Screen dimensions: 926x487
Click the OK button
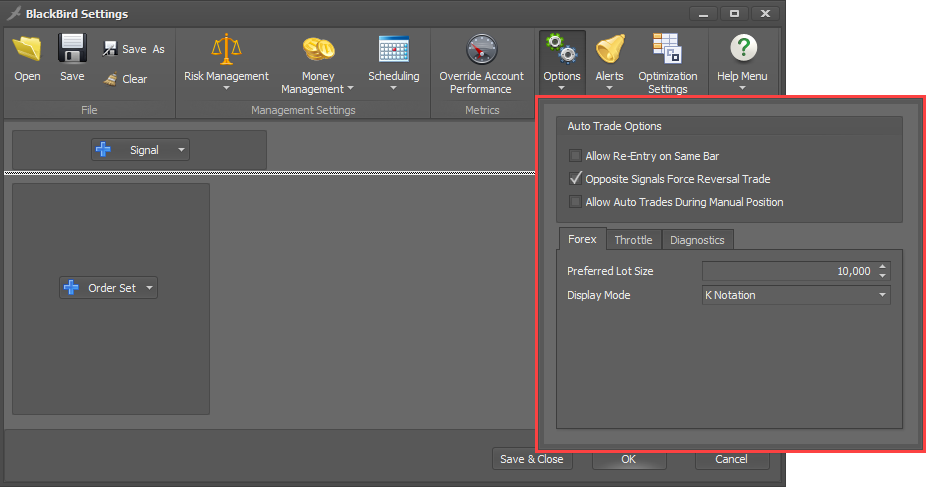(629, 460)
